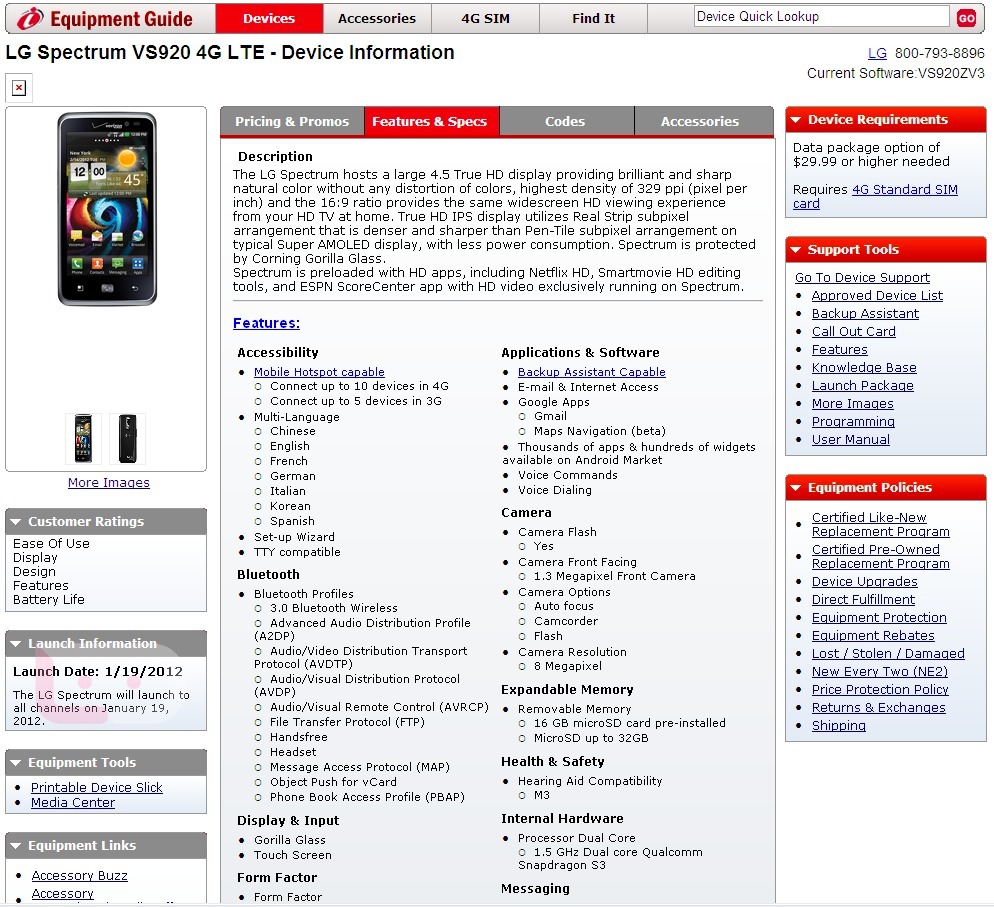Collapse the Support Tools panel
The width and height of the screenshot is (994, 907).
[x=796, y=250]
